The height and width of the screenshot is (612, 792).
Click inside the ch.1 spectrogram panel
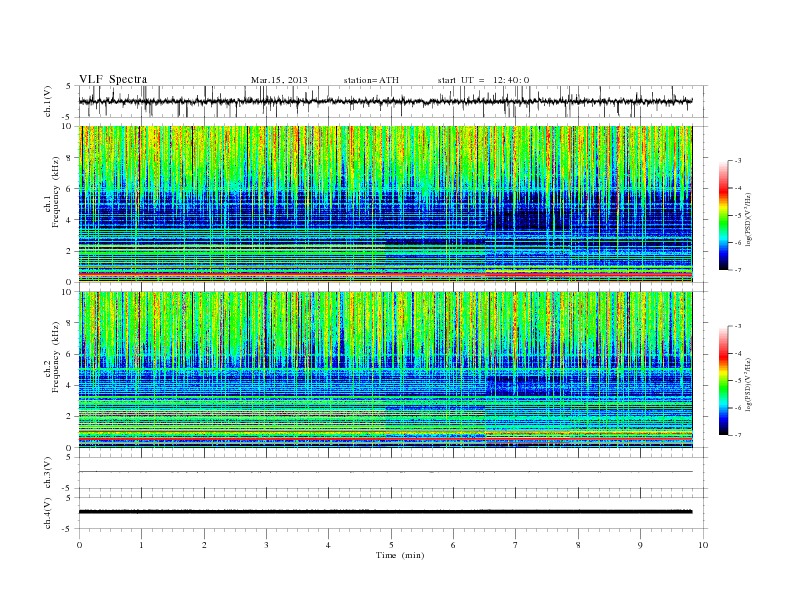pyautogui.click(x=385, y=204)
